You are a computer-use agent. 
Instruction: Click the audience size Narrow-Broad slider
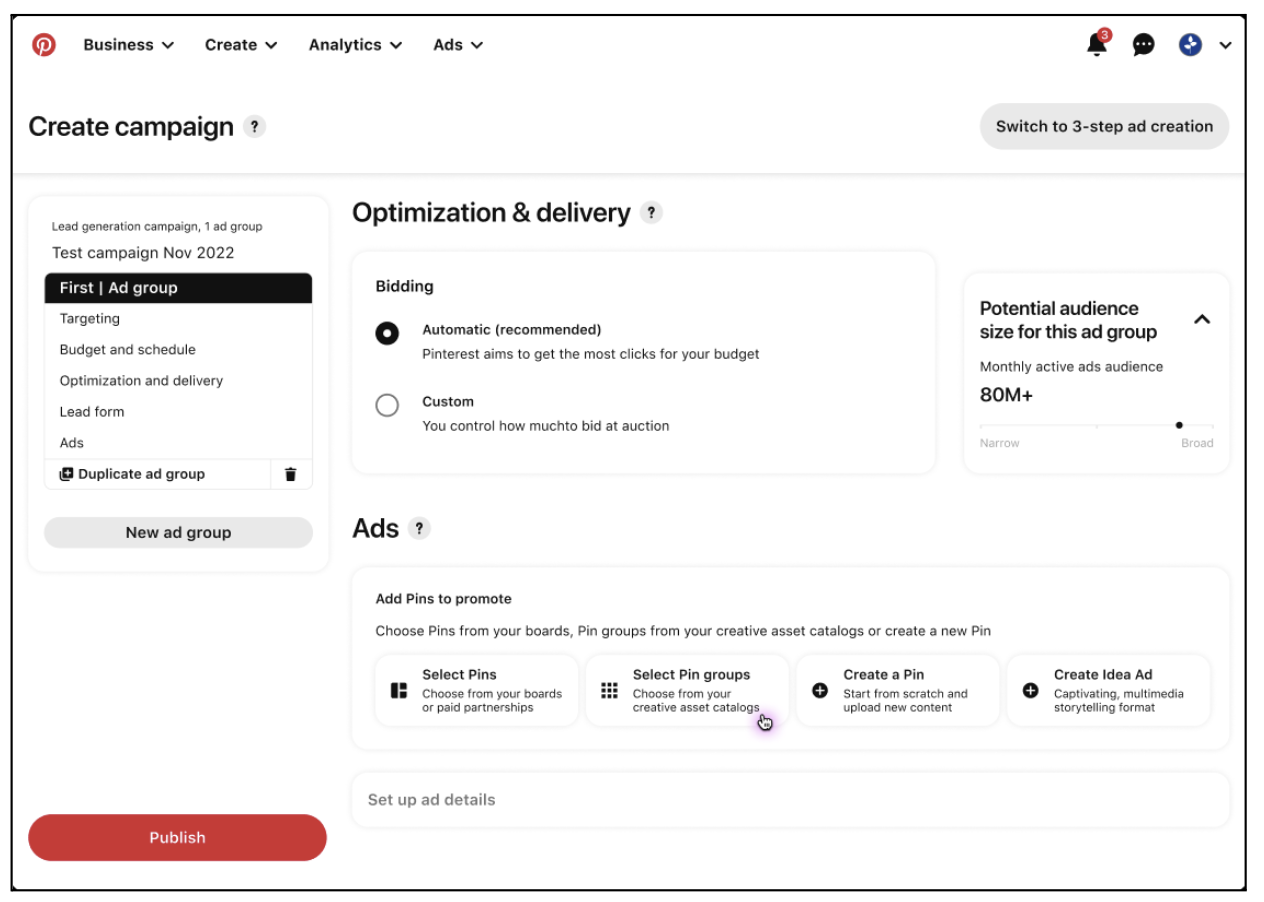1096,426
